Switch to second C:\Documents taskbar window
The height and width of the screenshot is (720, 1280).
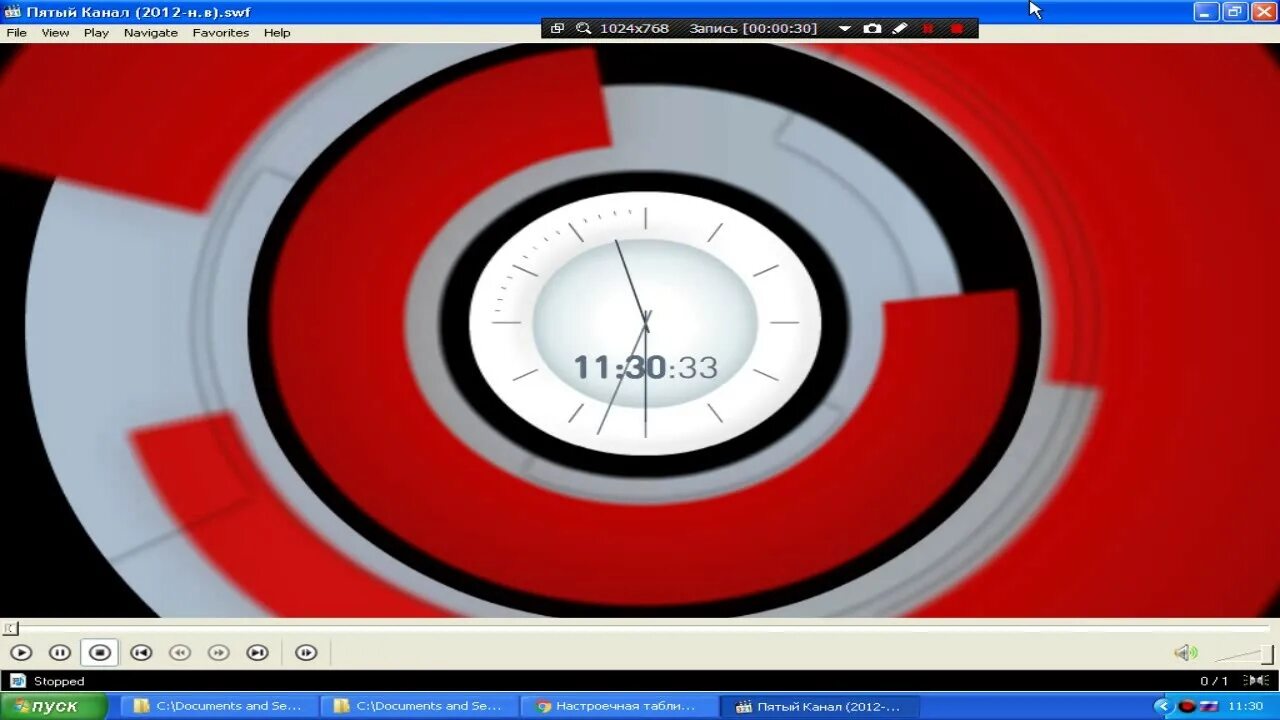[419, 706]
